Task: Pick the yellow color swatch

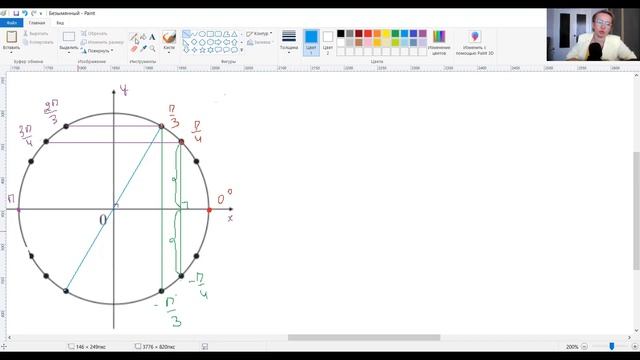Action: tap(386, 33)
